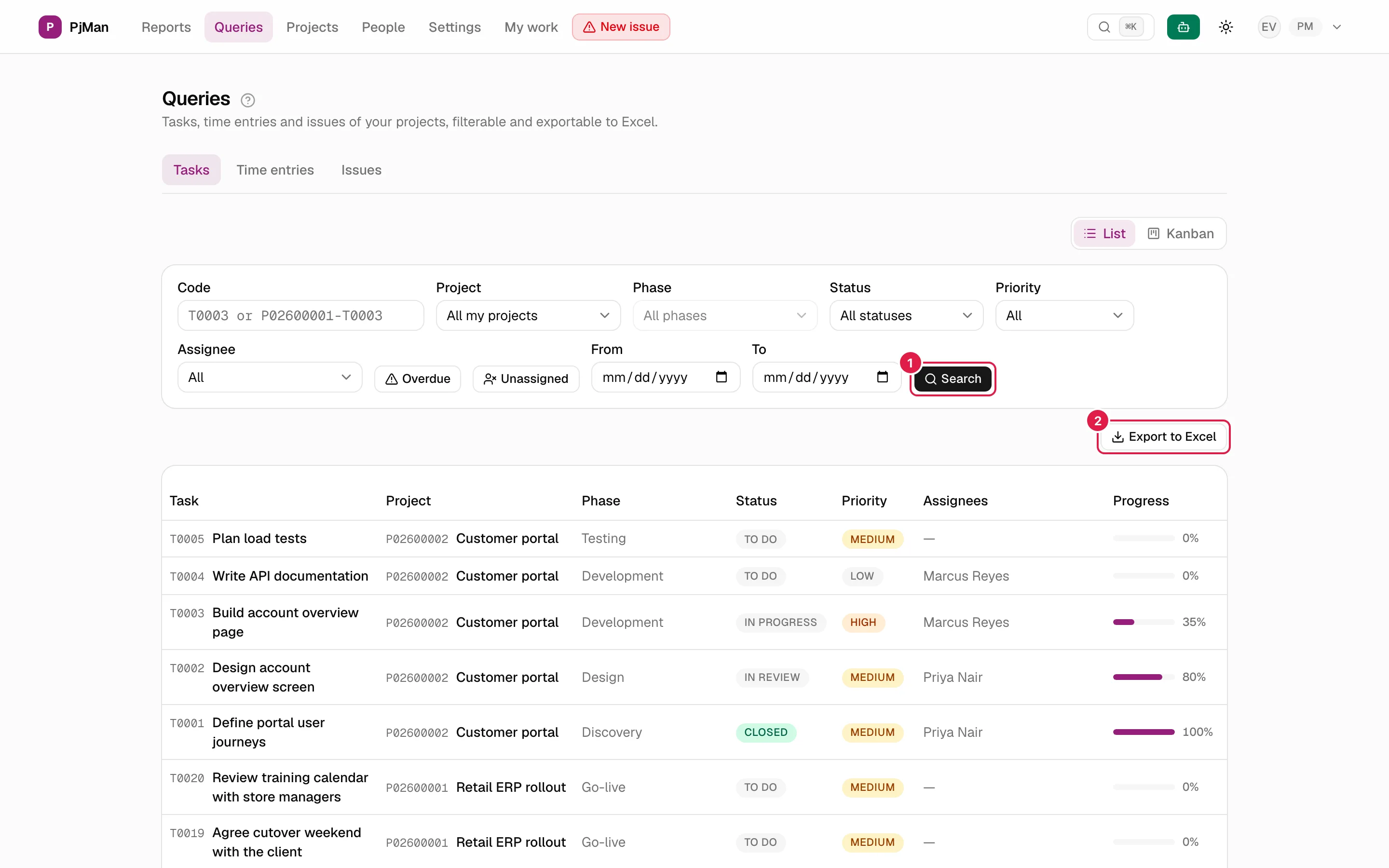1389x868 pixels.
Task: Go to Reports in the top navigation
Action: coord(166,27)
